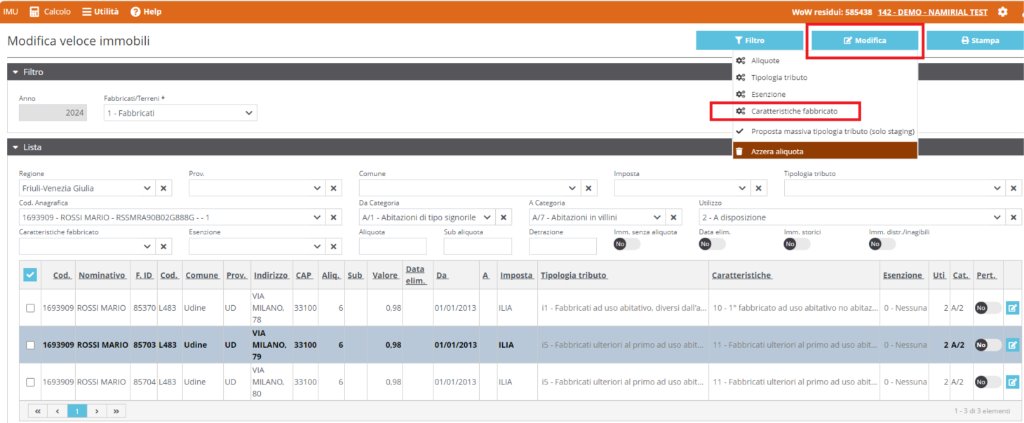Screen dimensions: 1024x423
Task: Click the Stampa button
Action: (x=976, y=40)
